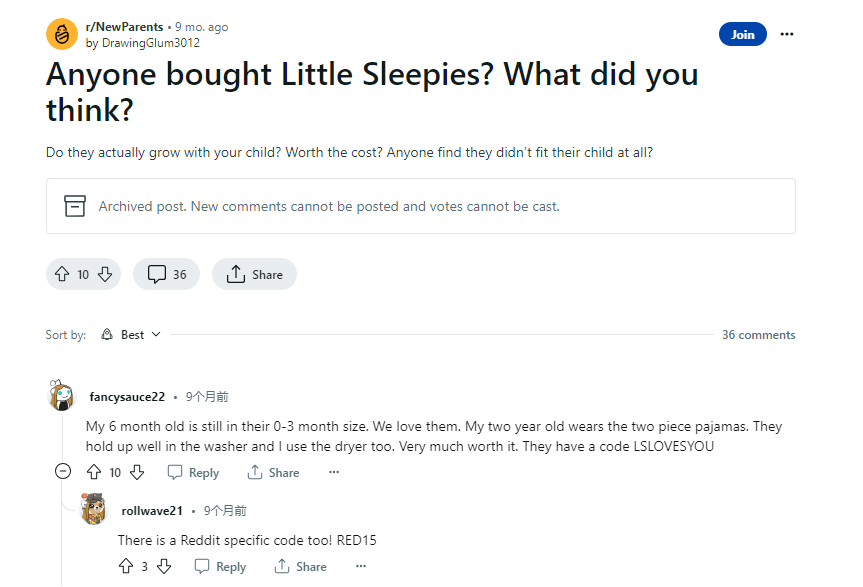Upvote fancysauce22's comment
Image resolution: width=863 pixels, height=587 pixels.
coord(94,472)
